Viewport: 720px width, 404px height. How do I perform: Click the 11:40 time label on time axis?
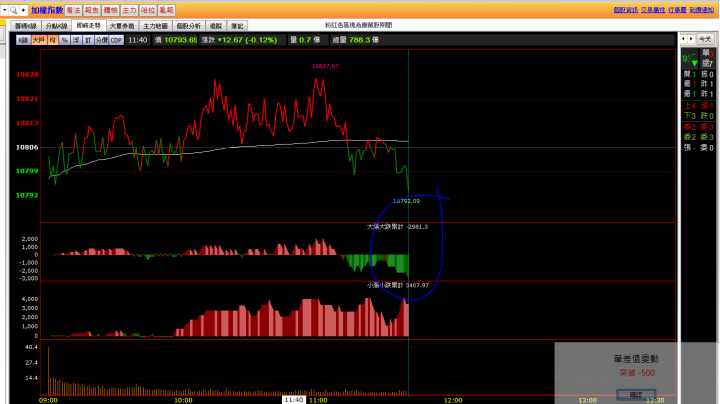[293, 400]
